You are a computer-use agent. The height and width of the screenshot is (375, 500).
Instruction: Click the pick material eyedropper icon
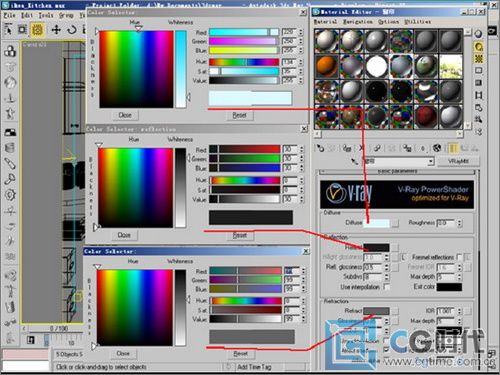pos(354,162)
